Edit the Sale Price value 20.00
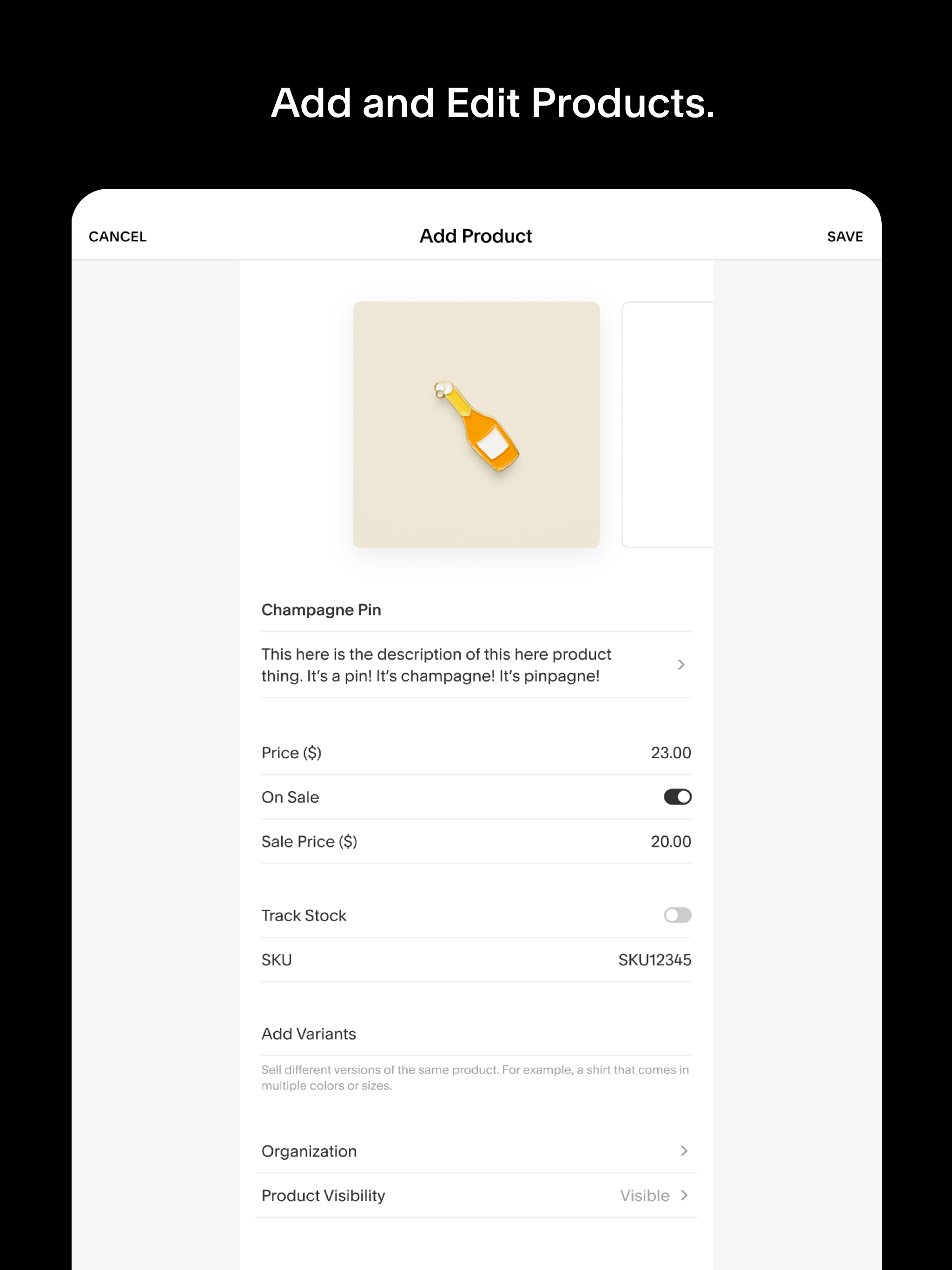This screenshot has width=952, height=1270. click(x=671, y=842)
